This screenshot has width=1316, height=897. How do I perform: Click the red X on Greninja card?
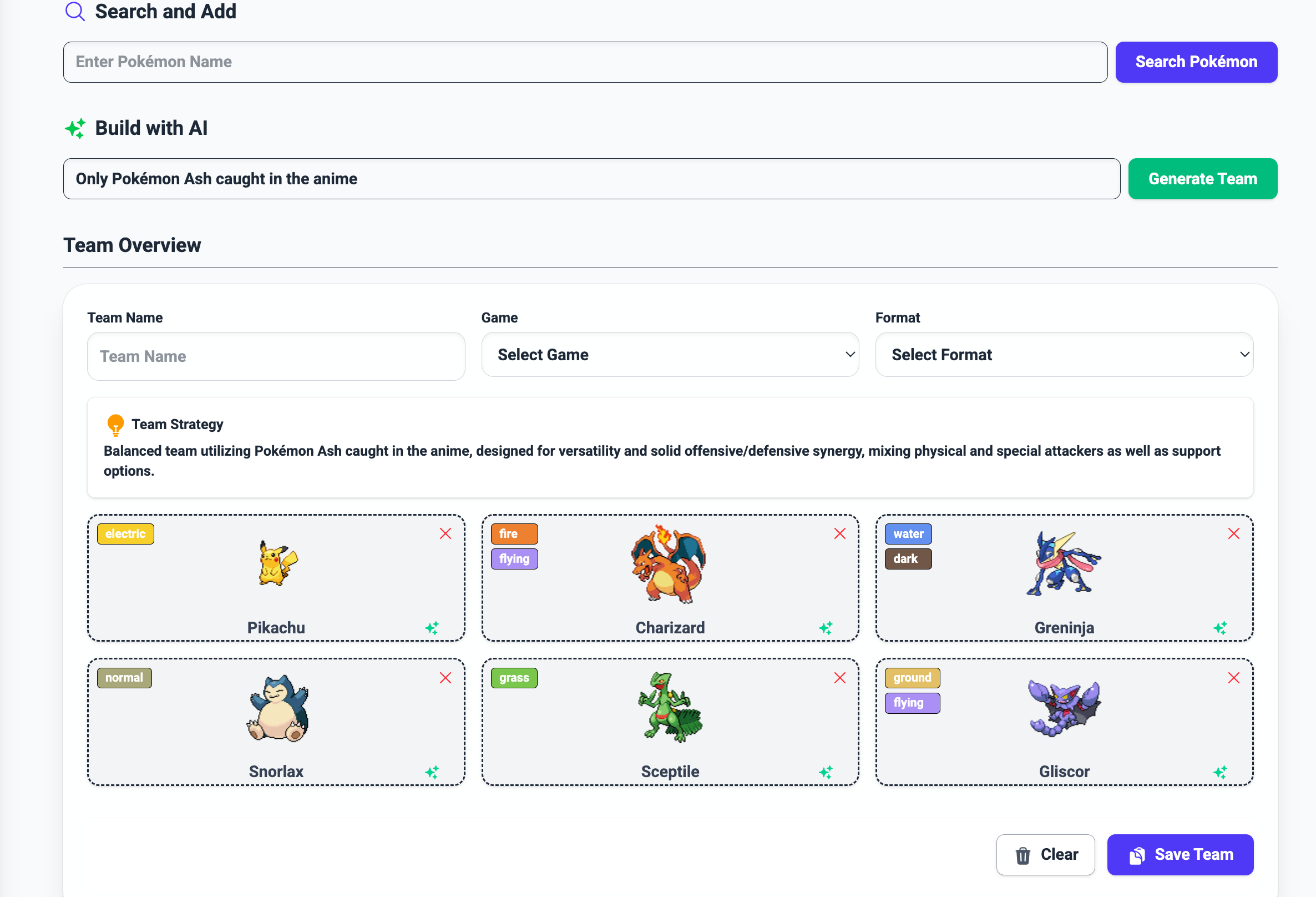[1234, 534]
